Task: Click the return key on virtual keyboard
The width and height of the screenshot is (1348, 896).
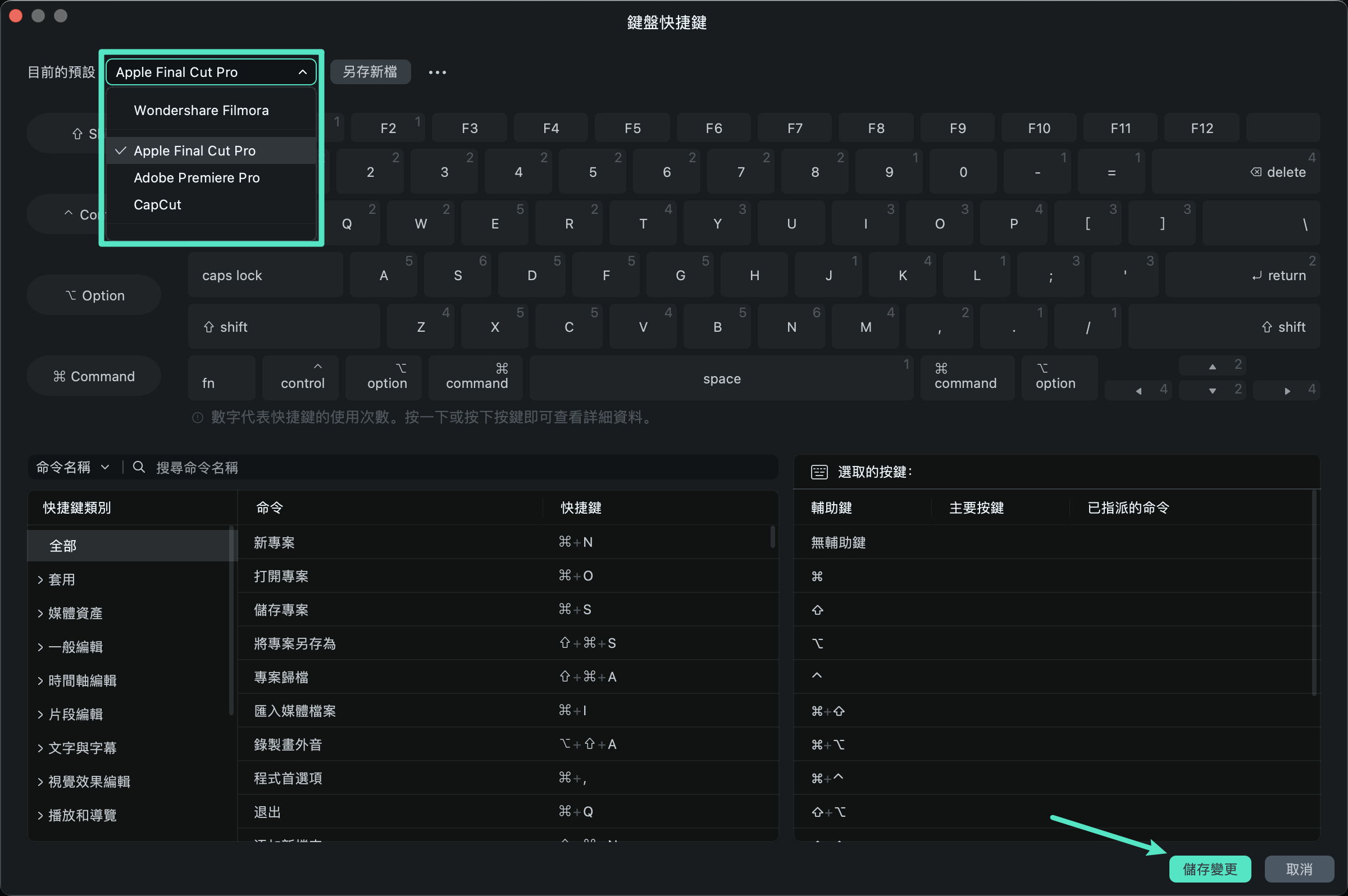Action: click(1242, 275)
